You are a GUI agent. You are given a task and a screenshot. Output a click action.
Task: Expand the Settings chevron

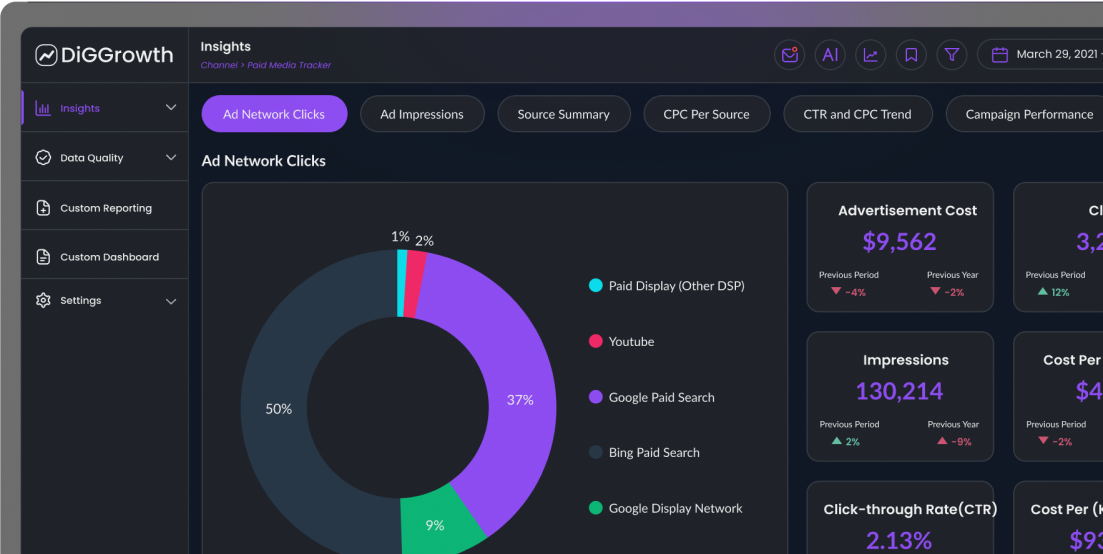171,301
